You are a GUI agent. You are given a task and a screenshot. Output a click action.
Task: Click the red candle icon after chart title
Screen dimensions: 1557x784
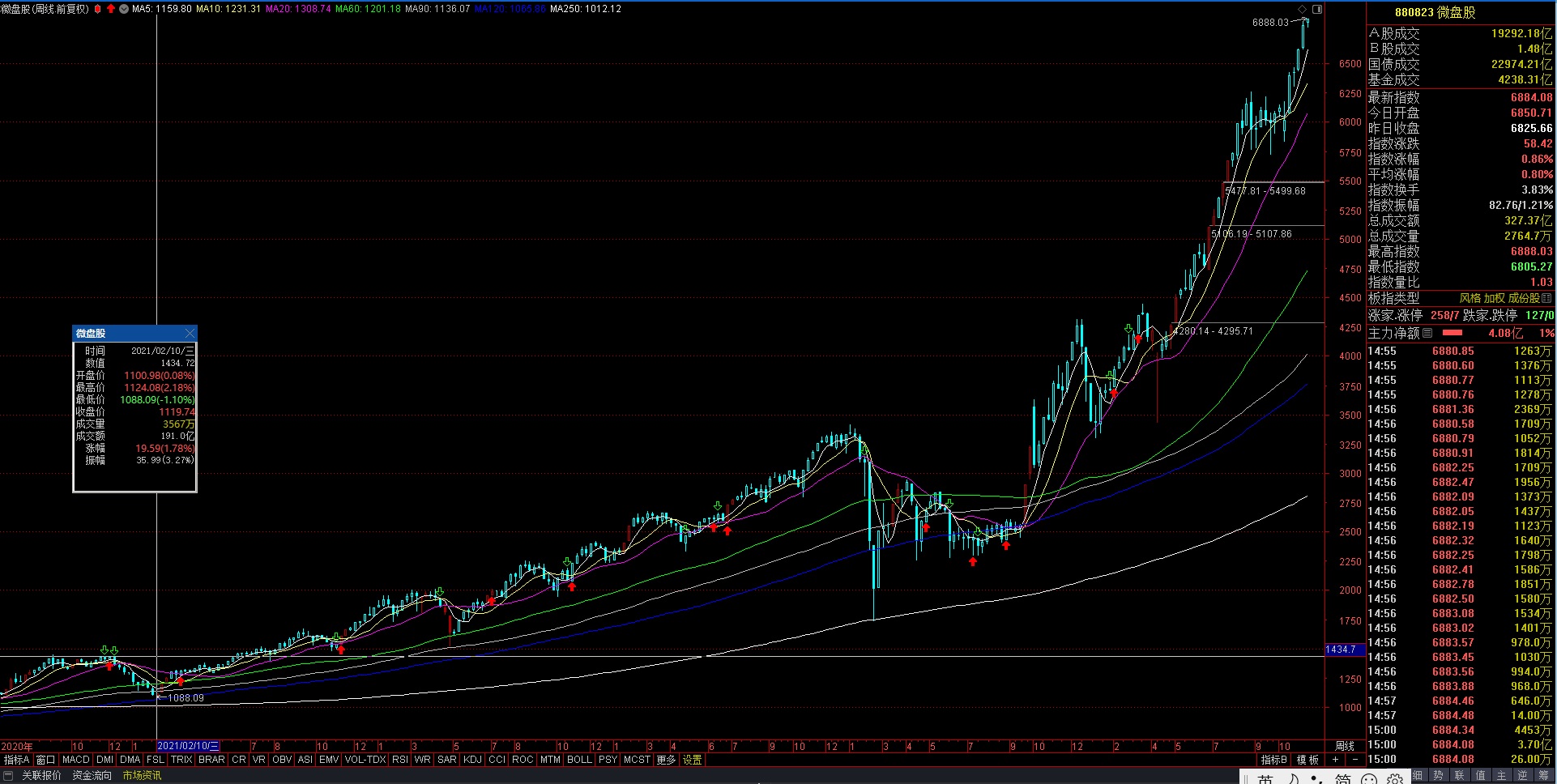click(x=98, y=9)
